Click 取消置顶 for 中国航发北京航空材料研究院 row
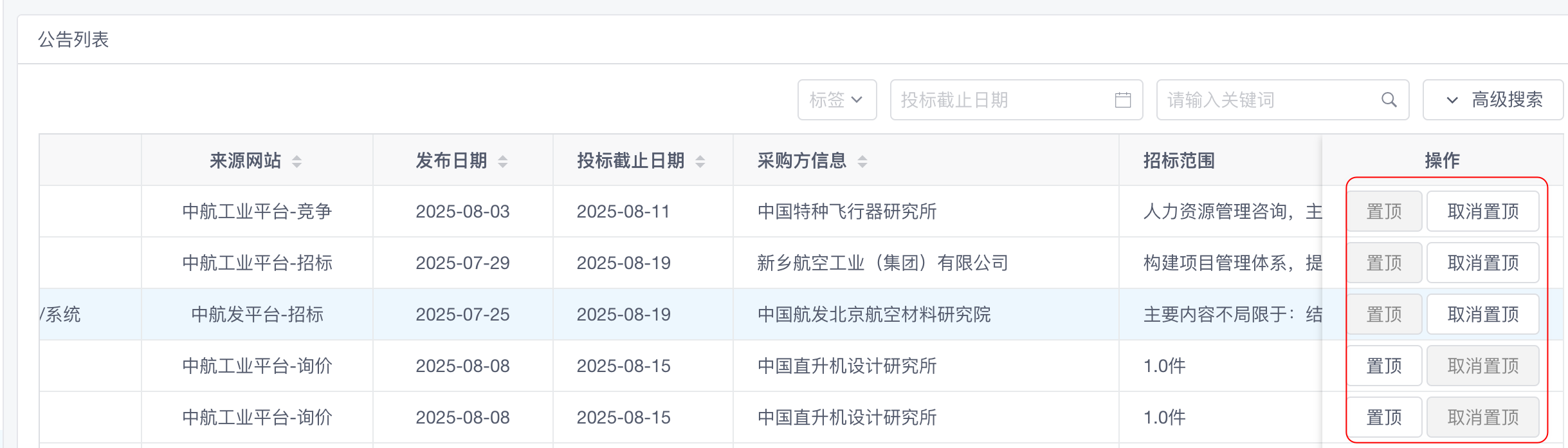Screen dimensions: 1568x448 [x=1482, y=314]
